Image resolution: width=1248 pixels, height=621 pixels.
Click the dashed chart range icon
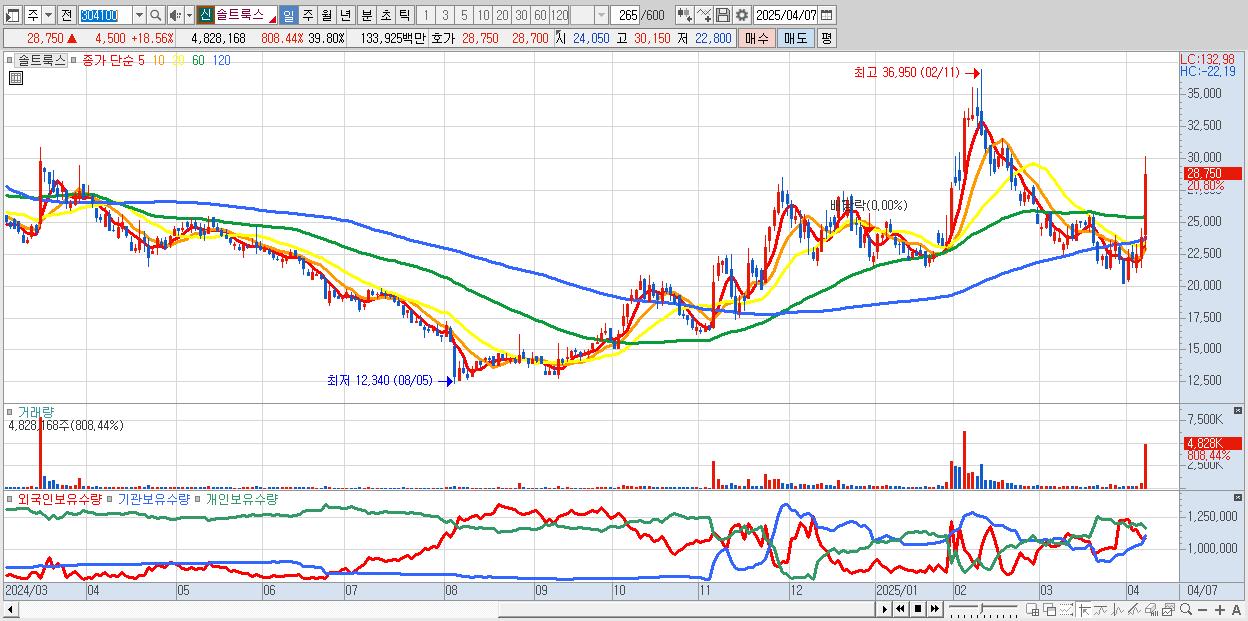pos(1067,609)
